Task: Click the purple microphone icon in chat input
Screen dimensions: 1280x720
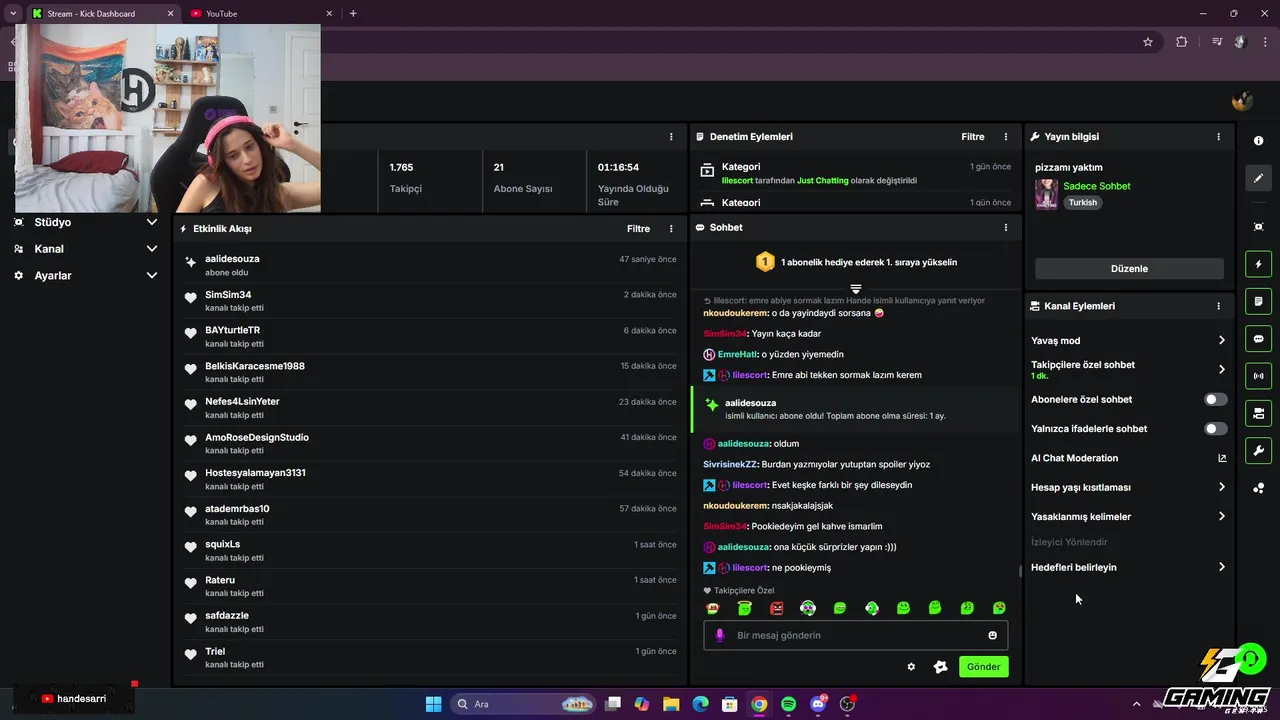Action: click(x=719, y=635)
